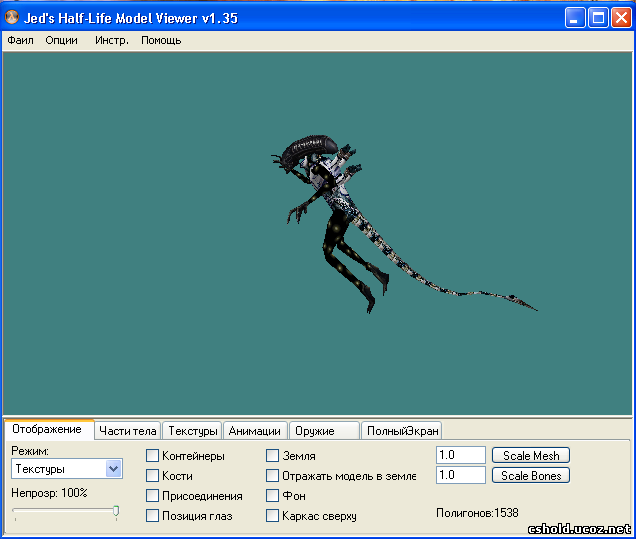This screenshot has height=539, width=636.
Task: Enable the Контейнеры checkbox
Action: coord(152,455)
